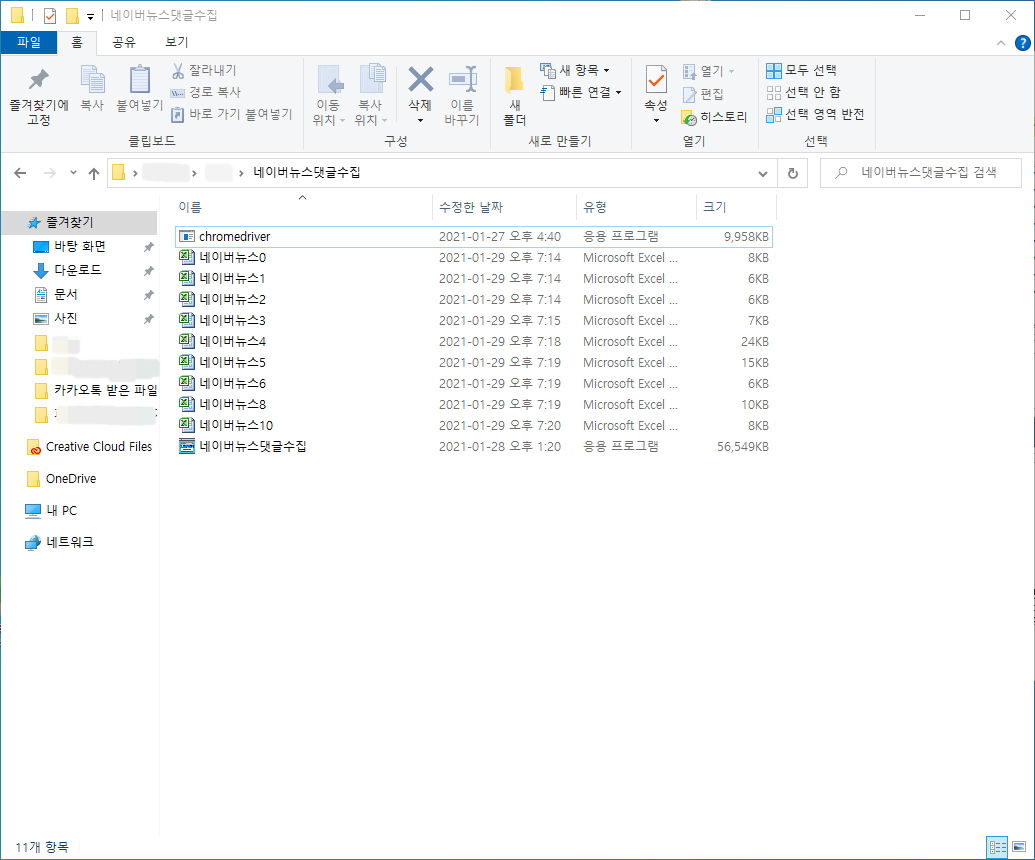Choose Copy path (경로 복사)
This screenshot has height=860, width=1035.
206,92
